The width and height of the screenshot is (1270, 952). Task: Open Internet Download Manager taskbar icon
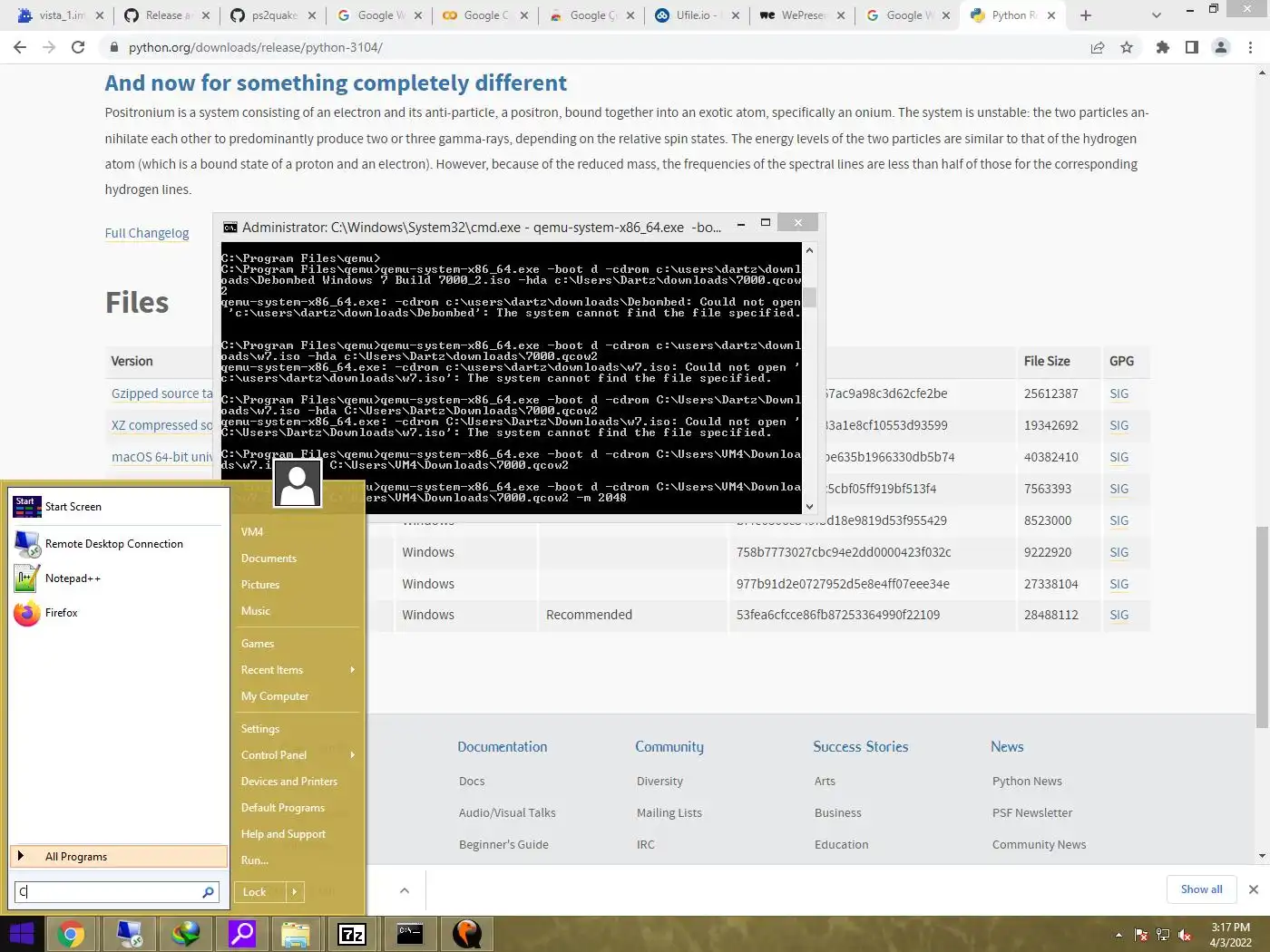pyautogui.click(x=186, y=933)
